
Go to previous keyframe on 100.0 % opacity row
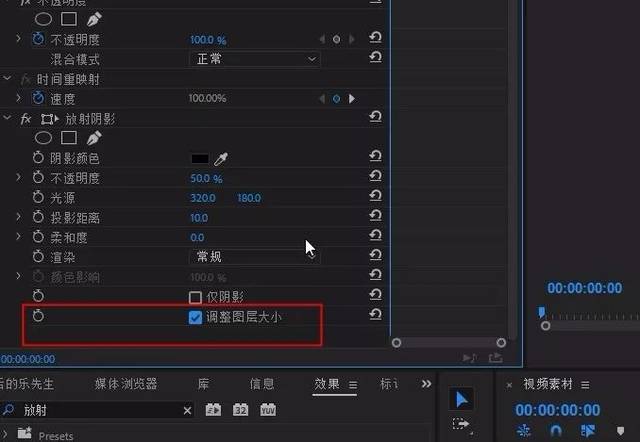tap(322, 39)
